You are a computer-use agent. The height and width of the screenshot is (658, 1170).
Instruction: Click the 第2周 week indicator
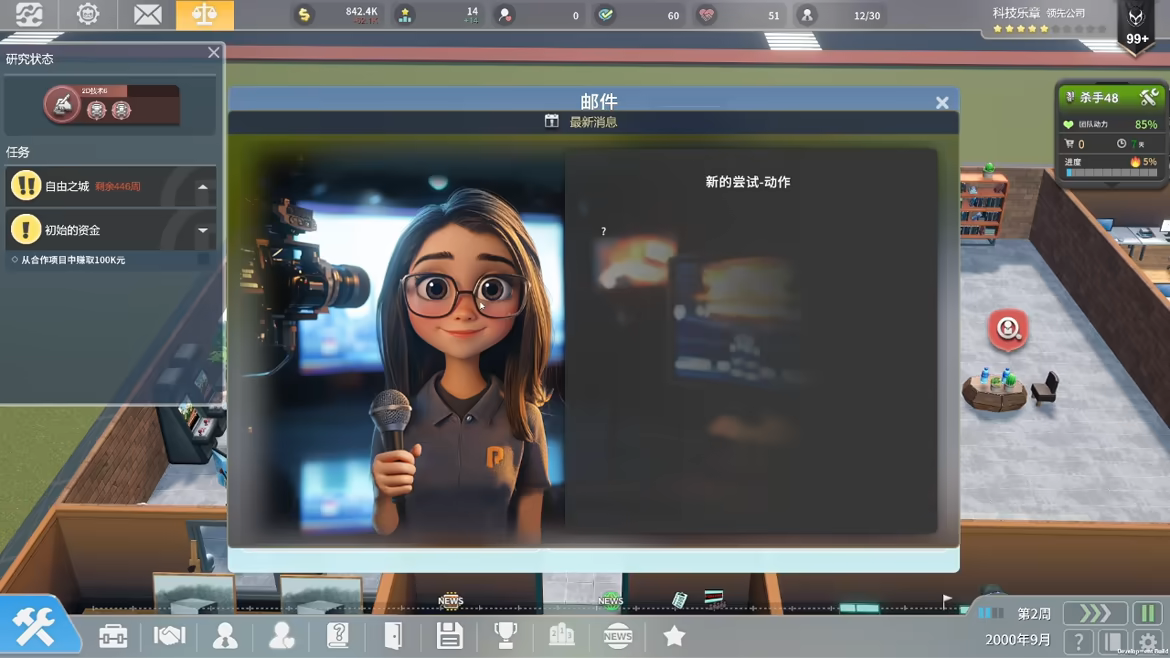[x=1034, y=614]
